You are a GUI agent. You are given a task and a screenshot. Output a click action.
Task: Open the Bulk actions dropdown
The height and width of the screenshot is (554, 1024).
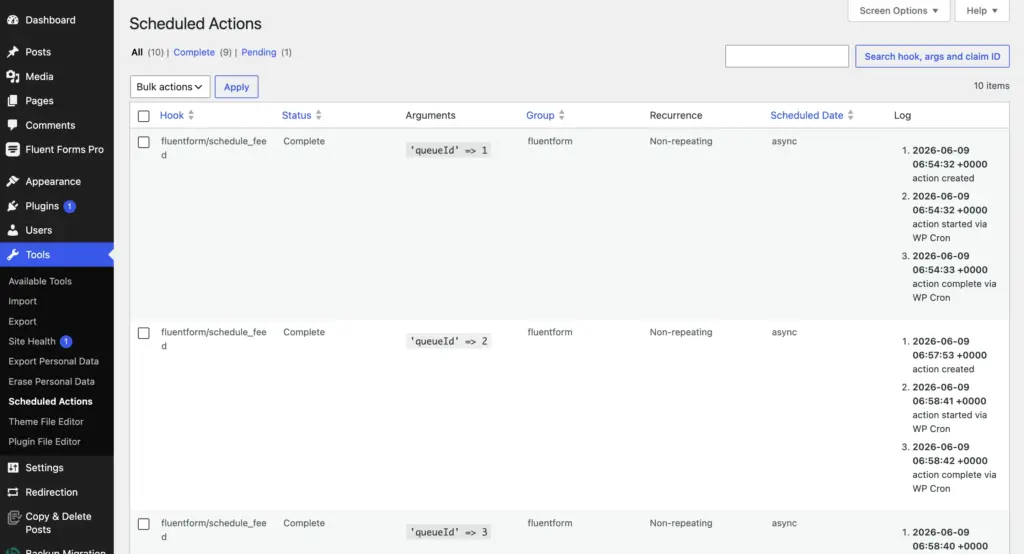[x=170, y=87]
